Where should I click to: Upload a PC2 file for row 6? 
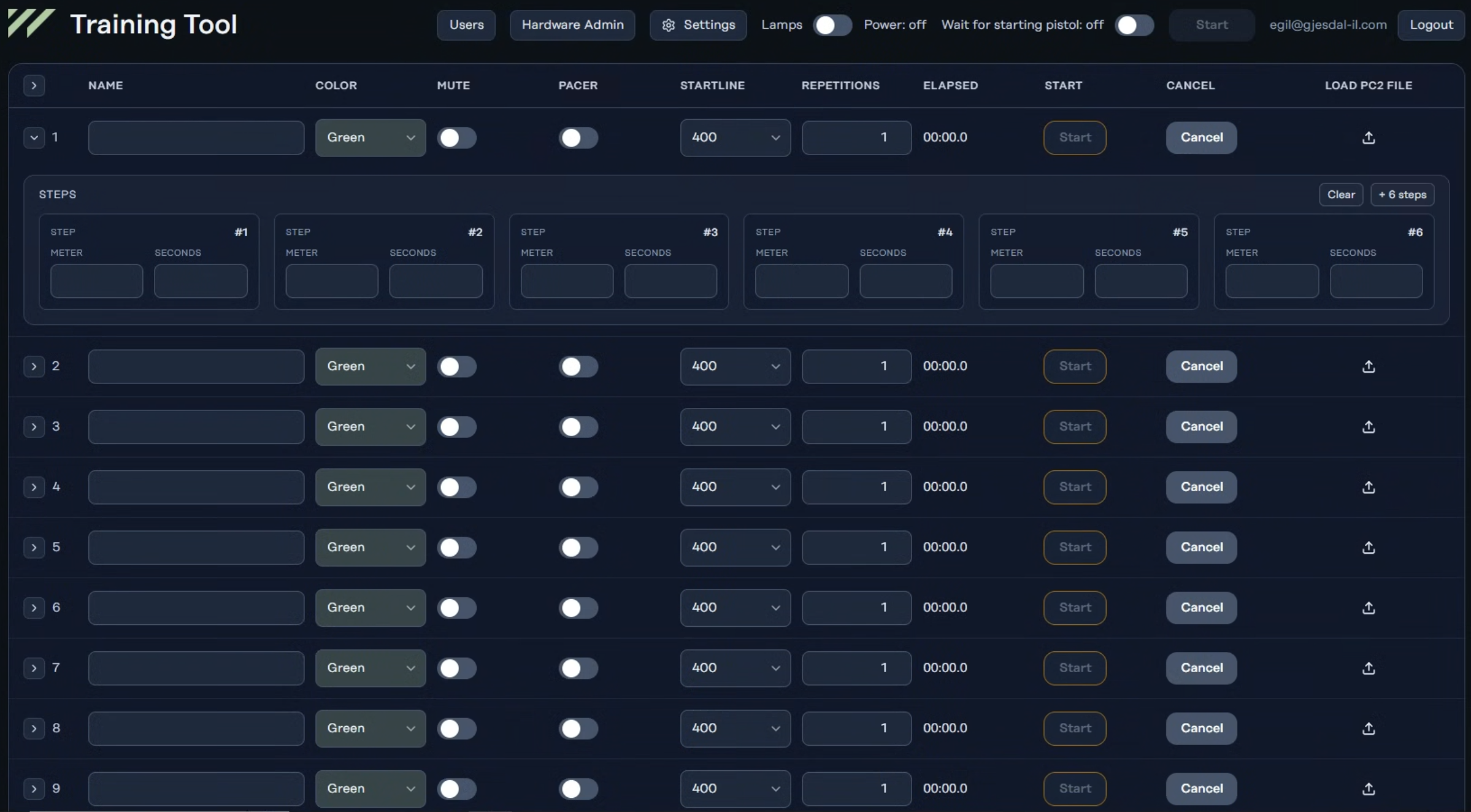point(1368,607)
